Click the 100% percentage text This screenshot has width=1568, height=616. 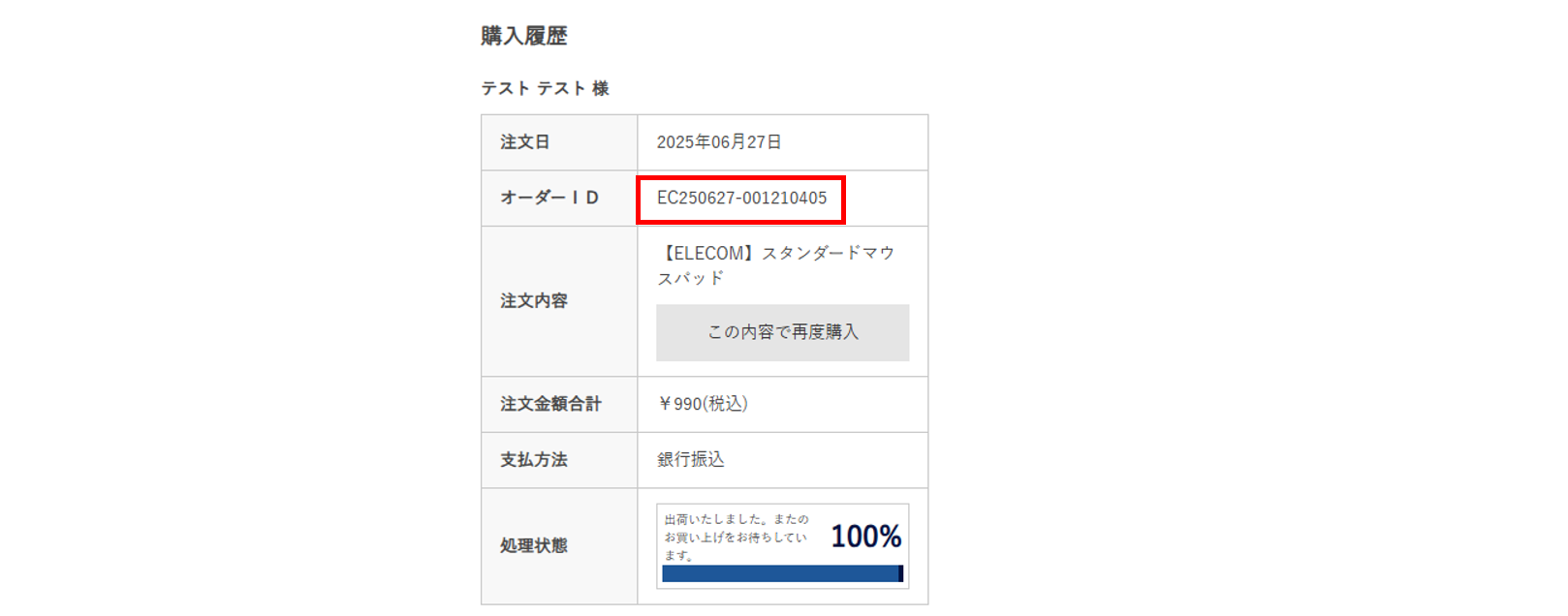(x=866, y=536)
